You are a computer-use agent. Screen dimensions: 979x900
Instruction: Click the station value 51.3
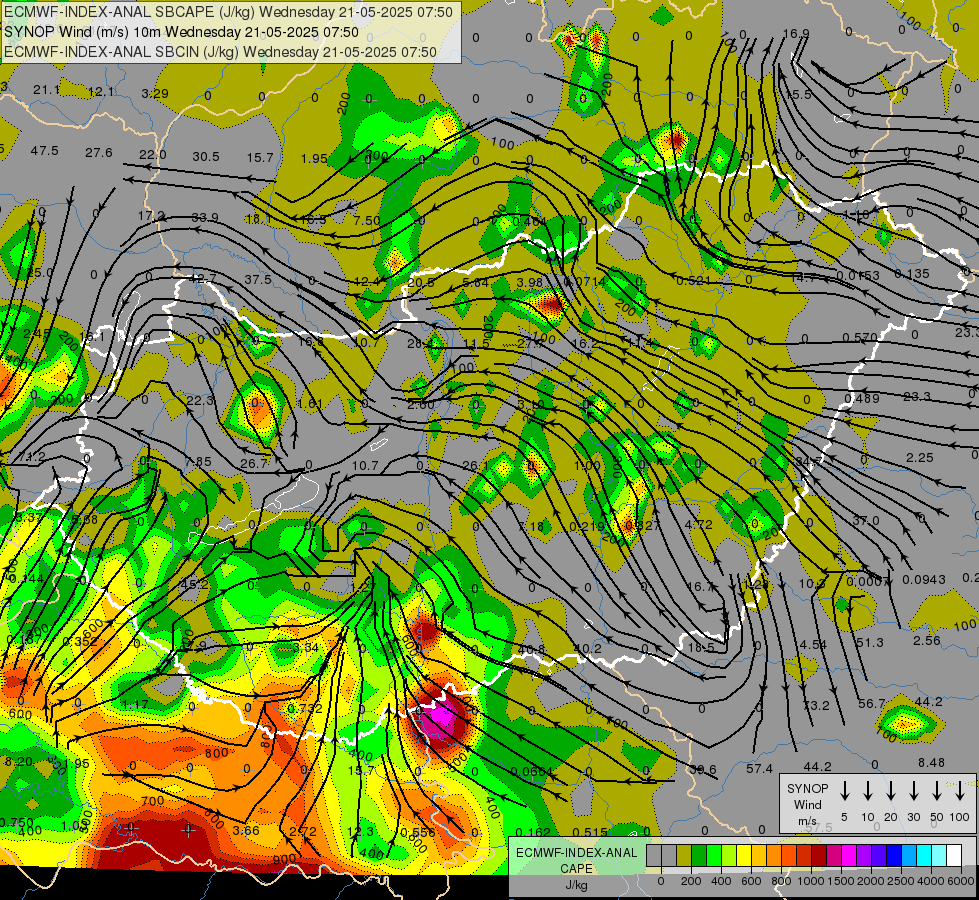click(870, 642)
